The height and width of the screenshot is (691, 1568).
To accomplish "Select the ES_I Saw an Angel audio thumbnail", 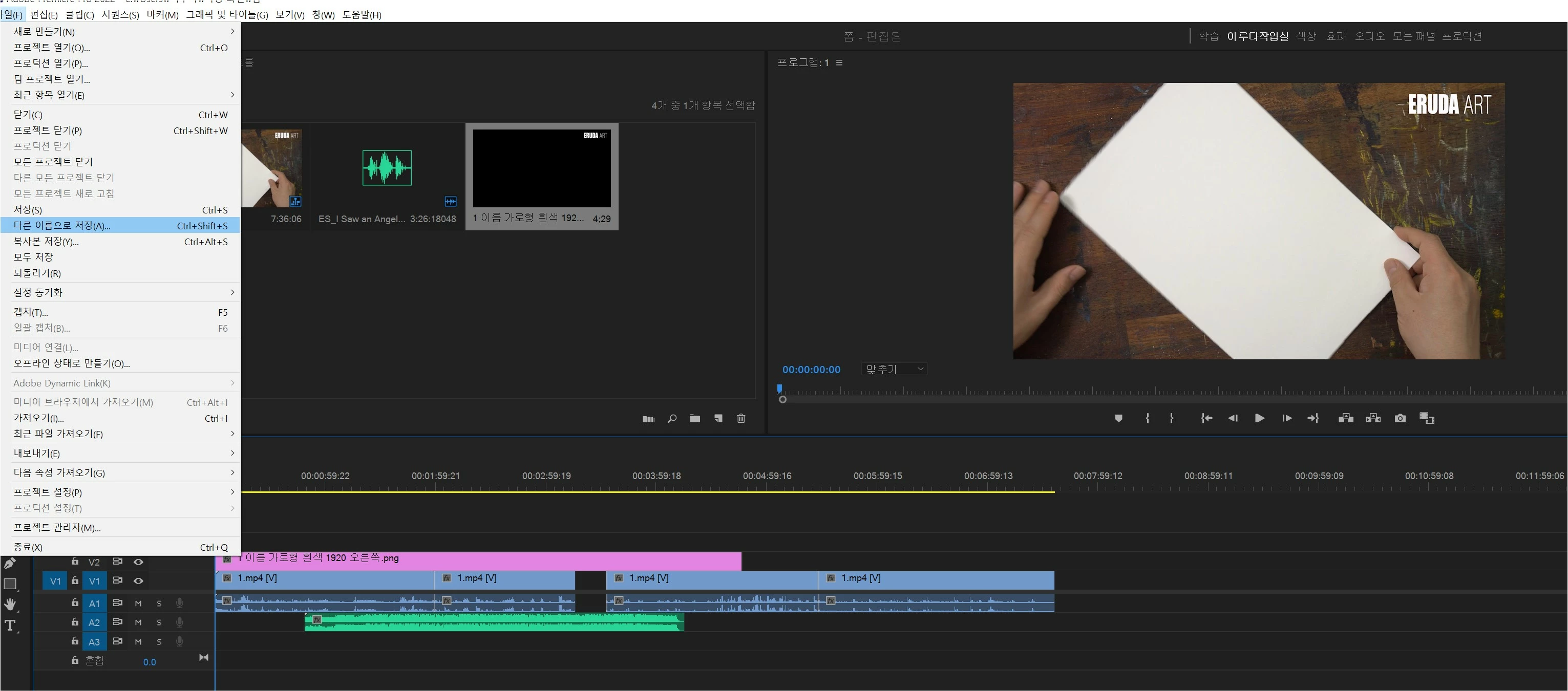I will click(387, 168).
